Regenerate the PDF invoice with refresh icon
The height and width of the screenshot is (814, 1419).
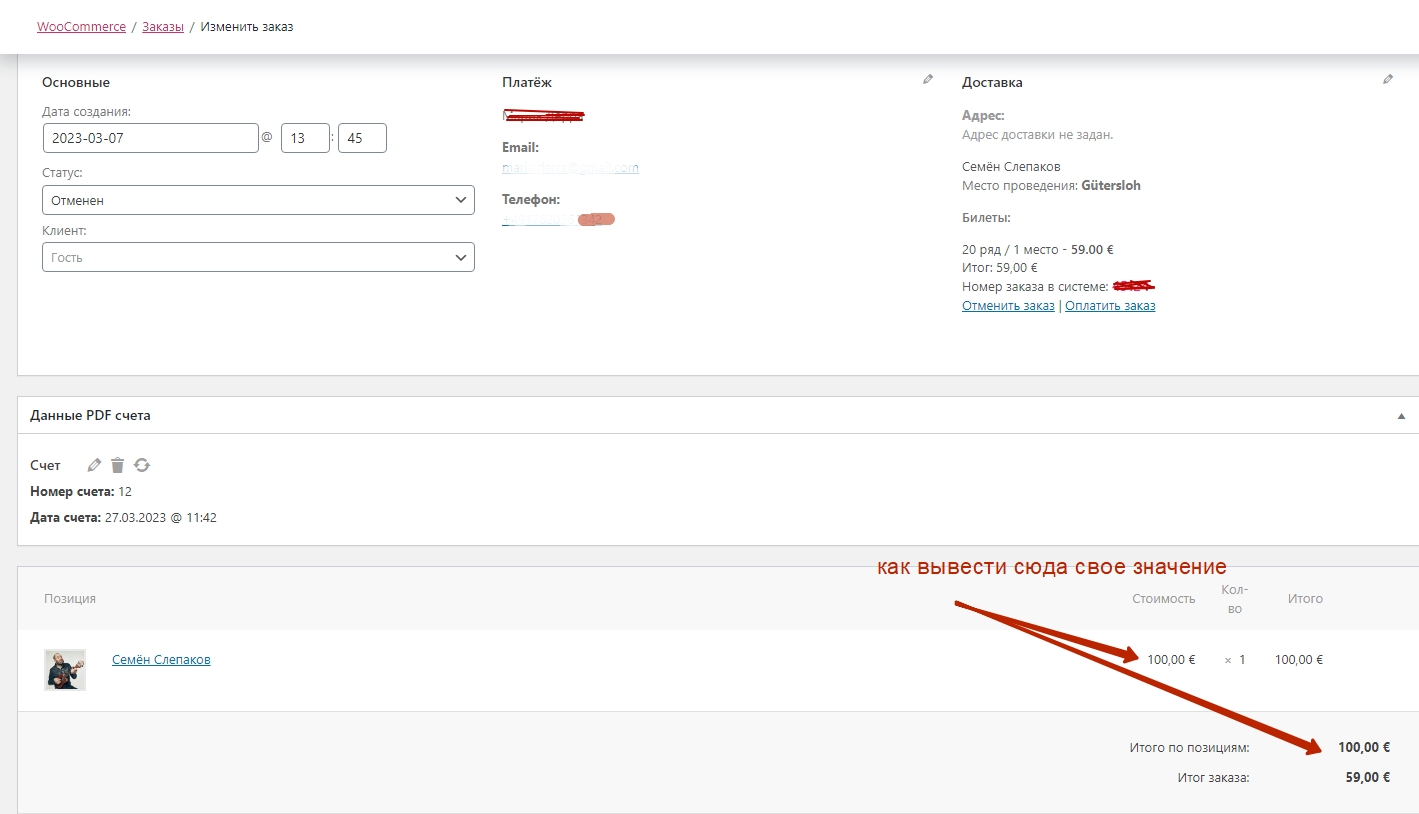click(x=142, y=465)
